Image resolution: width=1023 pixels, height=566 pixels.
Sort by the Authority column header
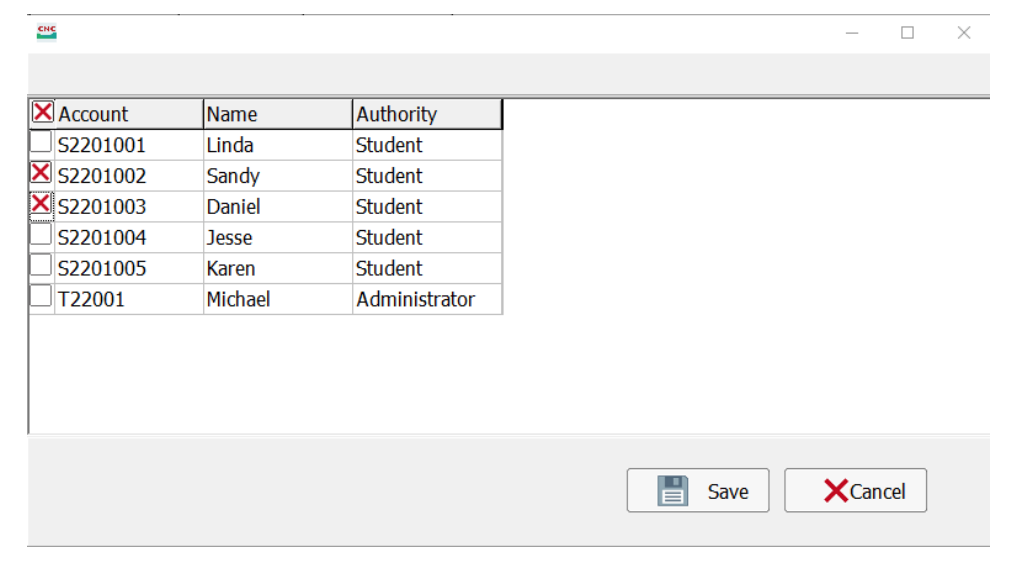tap(427, 114)
